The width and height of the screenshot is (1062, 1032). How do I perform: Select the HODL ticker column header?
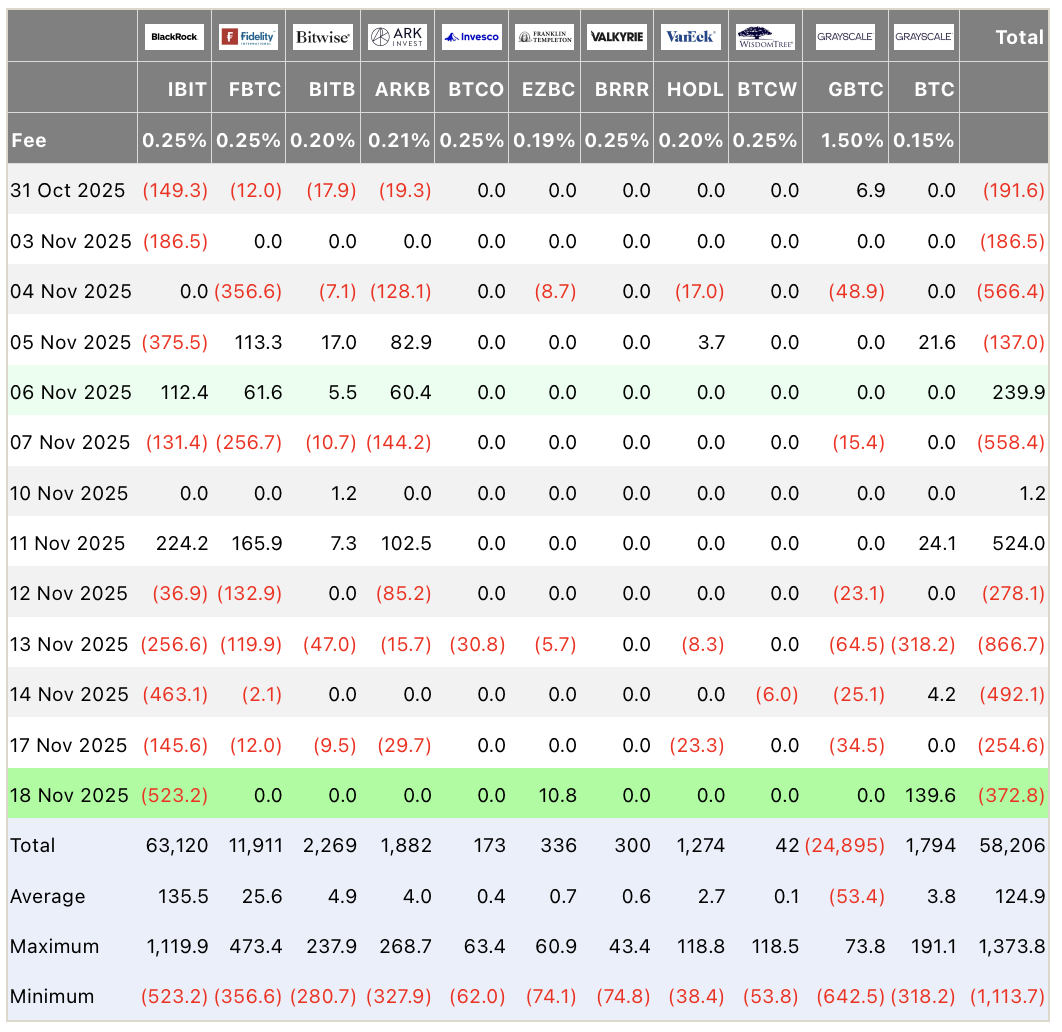[x=694, y=89]
